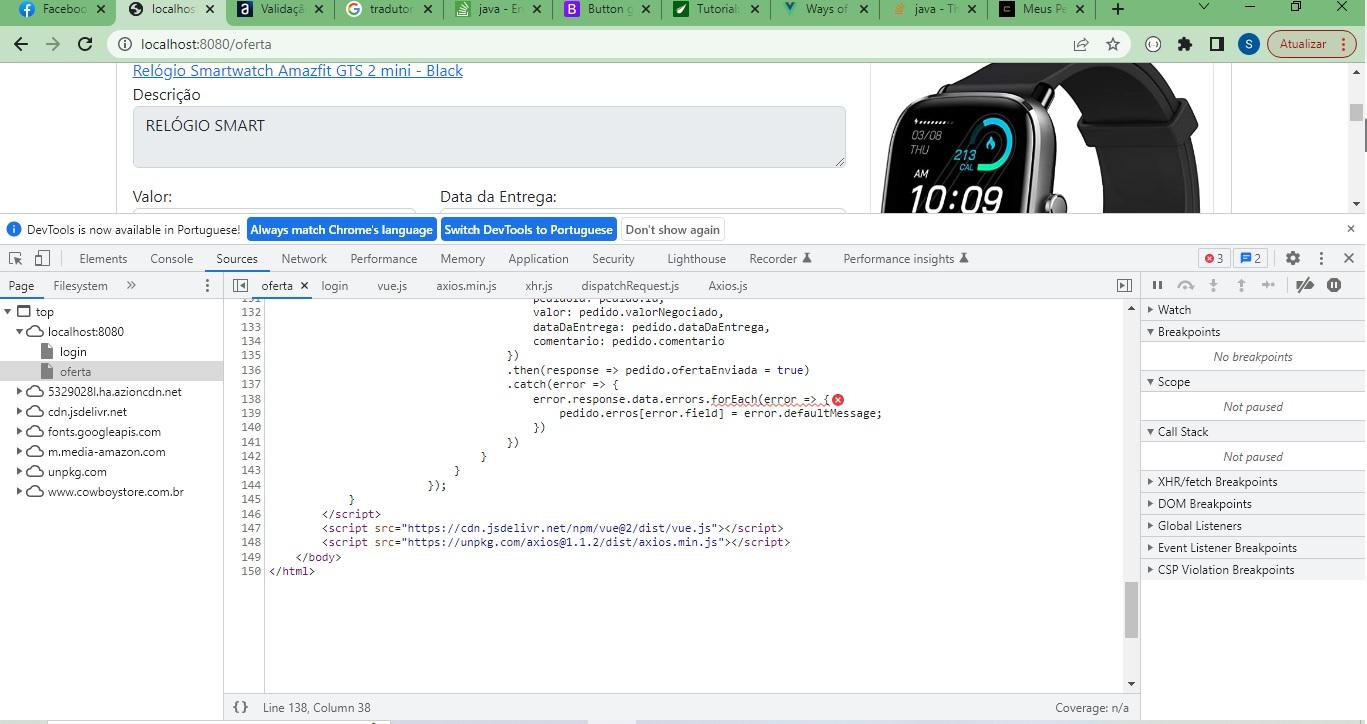
Task: Toggle pause on exceptions
Action: pos(1334,285)
